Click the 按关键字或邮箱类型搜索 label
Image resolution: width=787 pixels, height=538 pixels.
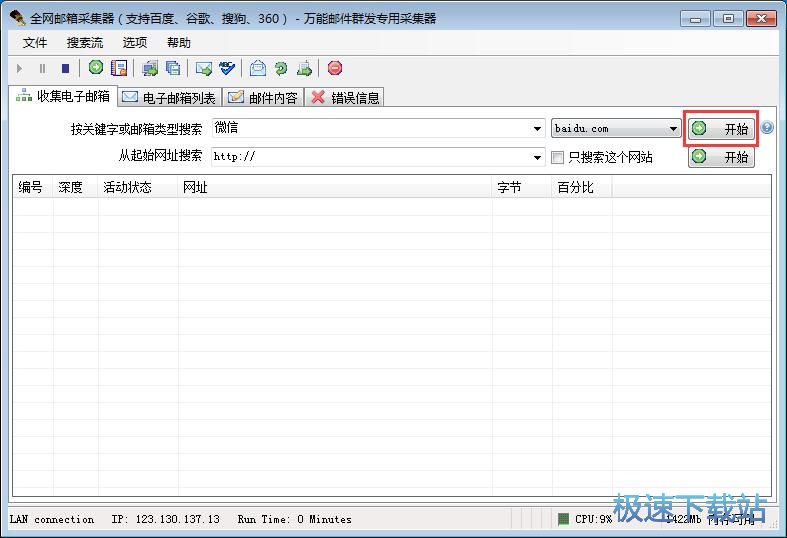(136, 129)
